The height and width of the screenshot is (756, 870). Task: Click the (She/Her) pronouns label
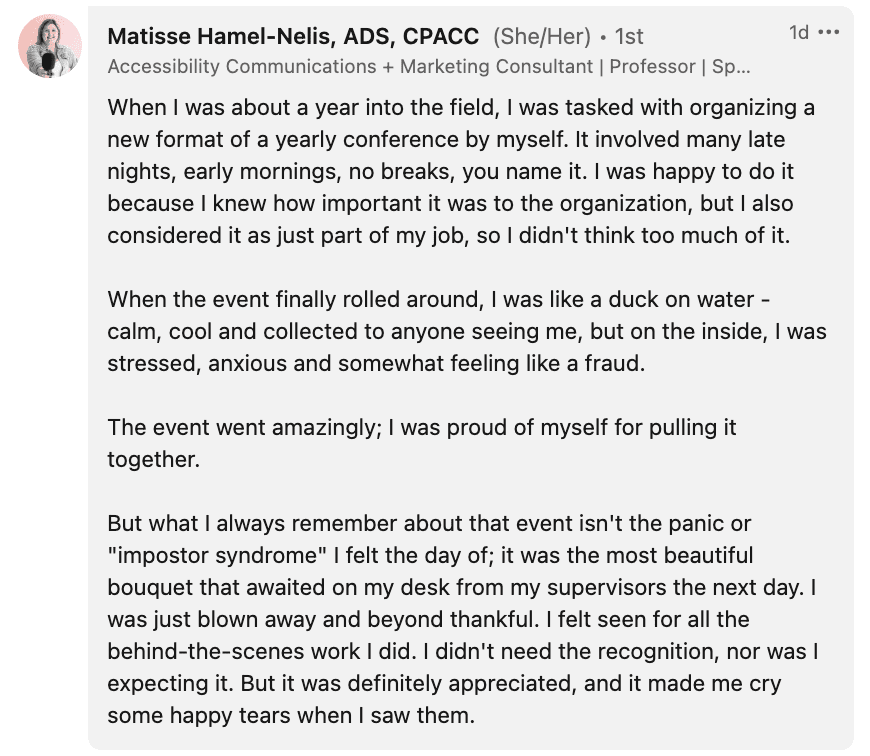coord(541,37)
